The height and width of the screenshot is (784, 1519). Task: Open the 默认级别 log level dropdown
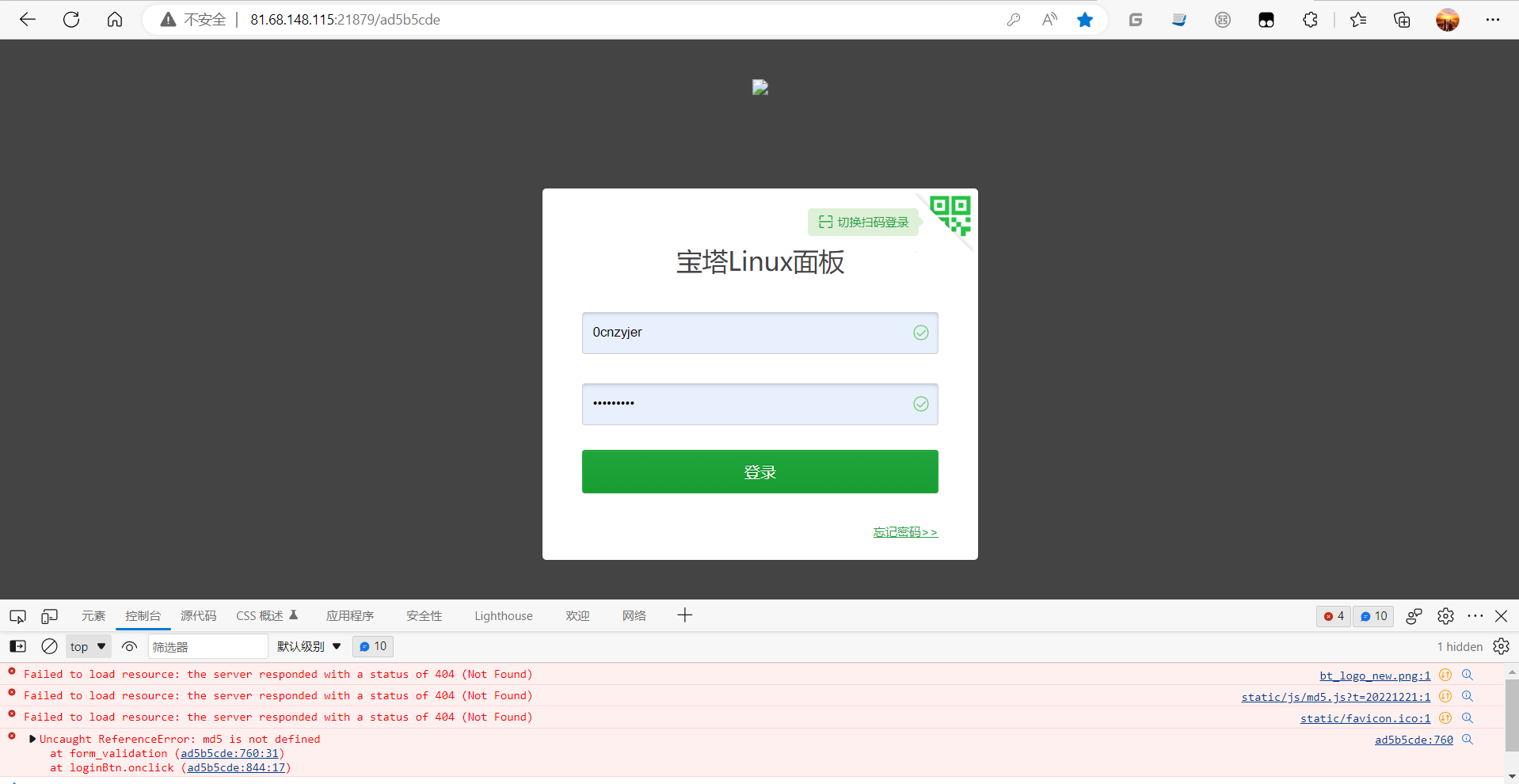[x=309, y=647]
